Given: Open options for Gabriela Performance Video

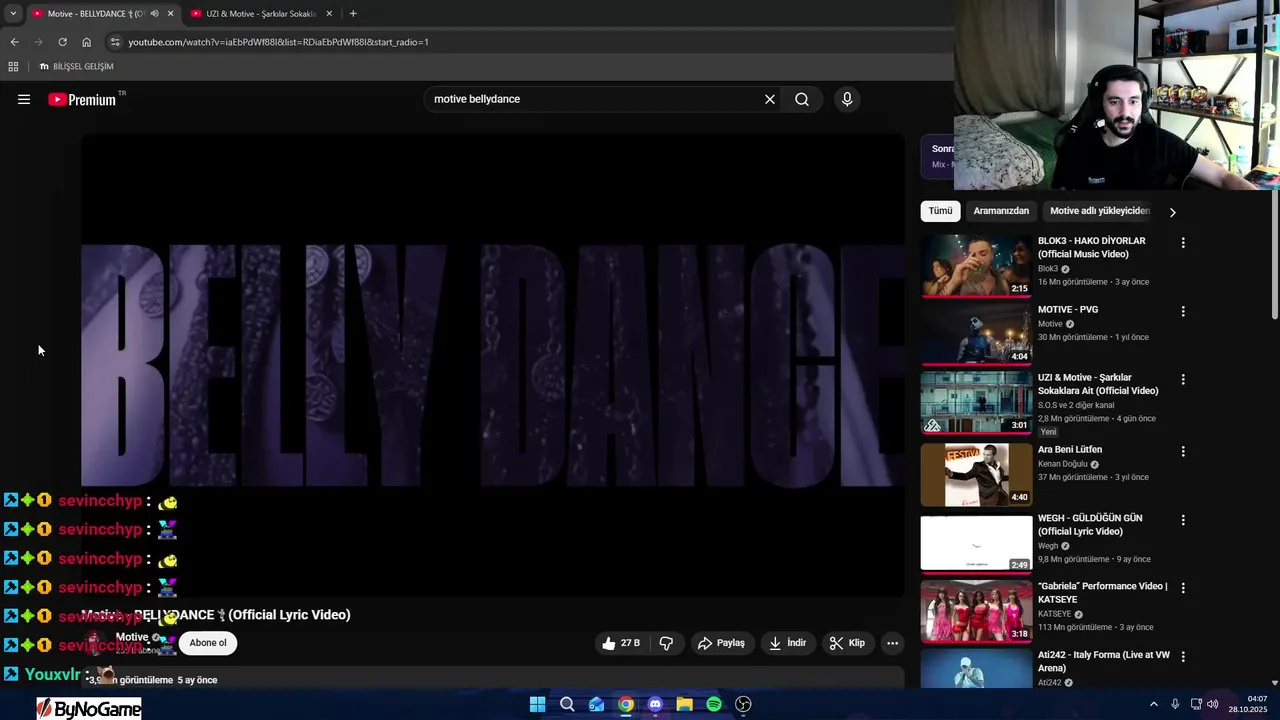Looking at the screenshot, I should 1183,588.
